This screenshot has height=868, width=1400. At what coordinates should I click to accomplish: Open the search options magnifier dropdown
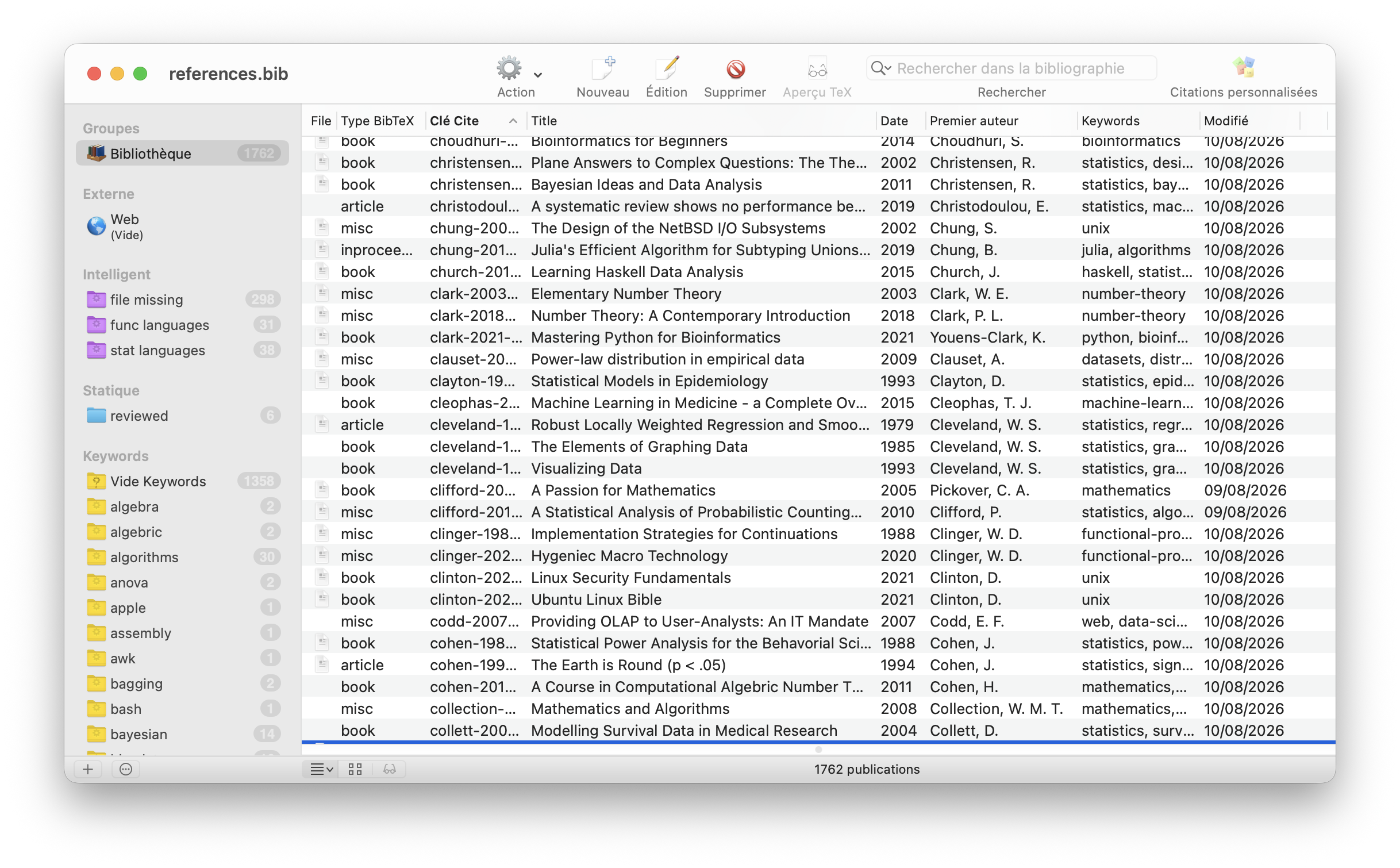click(880, 68)
